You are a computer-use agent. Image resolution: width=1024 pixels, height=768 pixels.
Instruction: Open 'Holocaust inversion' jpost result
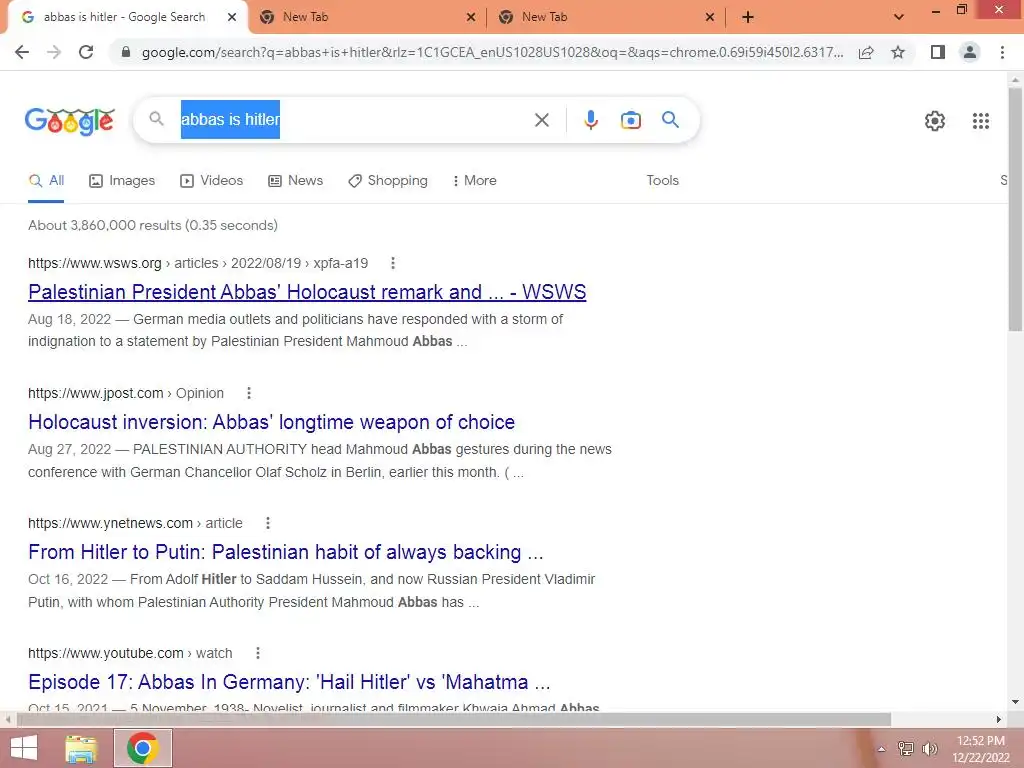272,422
